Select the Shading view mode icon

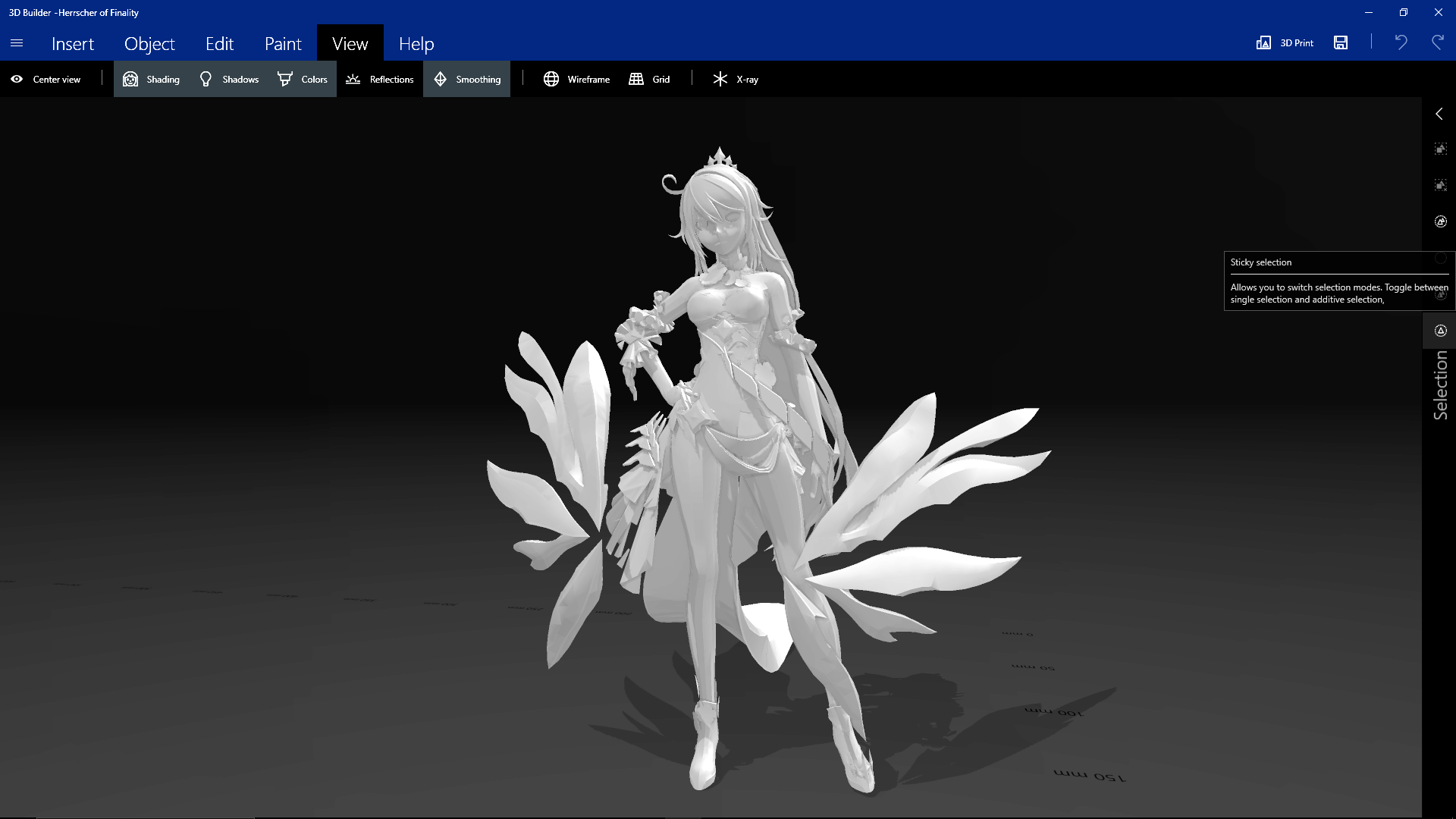pos(130,79)
